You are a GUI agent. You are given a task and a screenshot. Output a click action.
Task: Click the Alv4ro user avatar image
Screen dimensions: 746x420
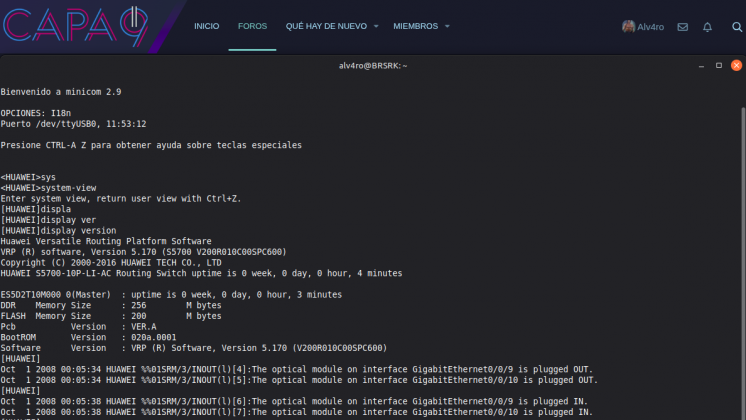pos(628,27)
